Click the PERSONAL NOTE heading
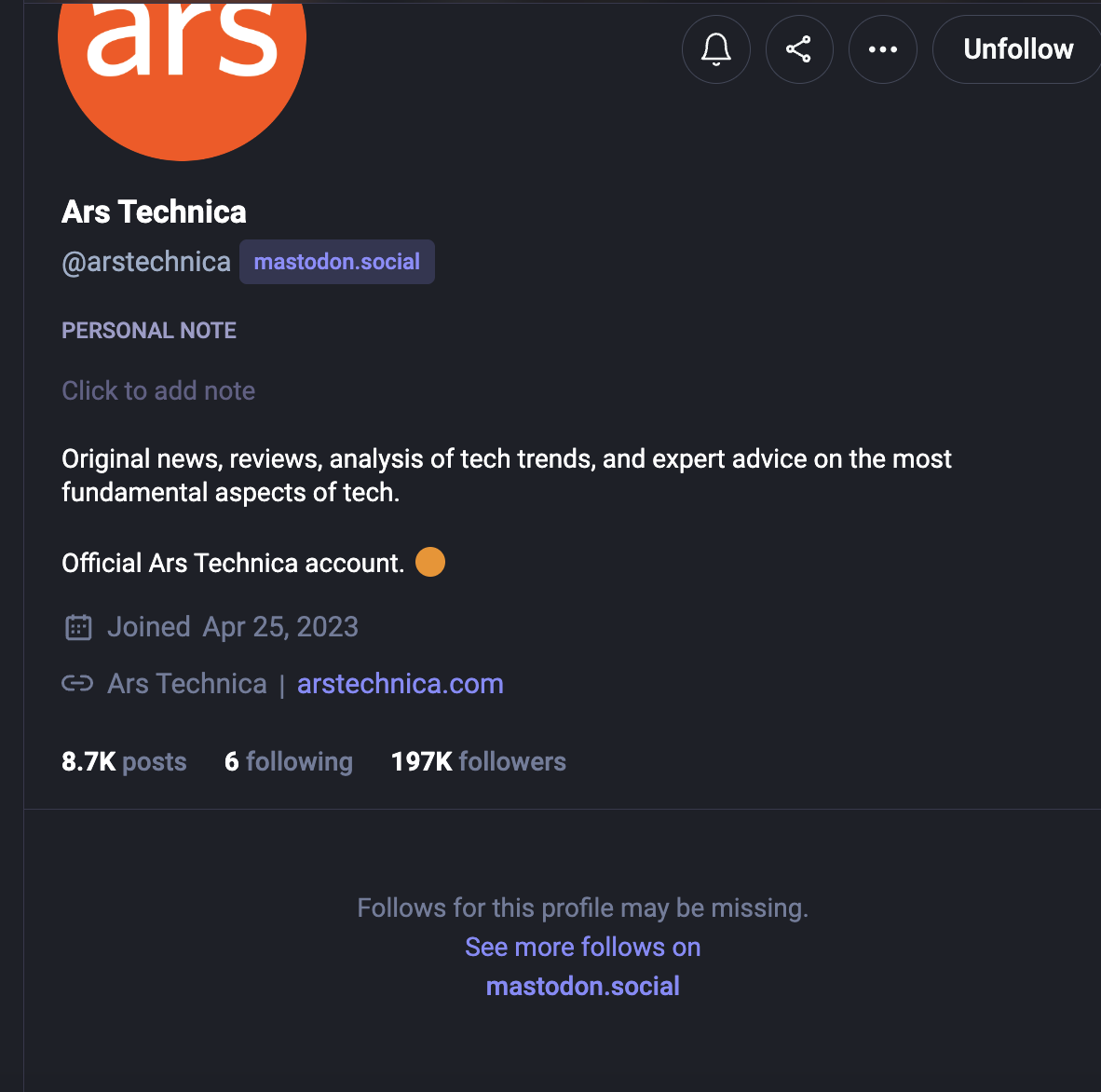 click(149, 330)
